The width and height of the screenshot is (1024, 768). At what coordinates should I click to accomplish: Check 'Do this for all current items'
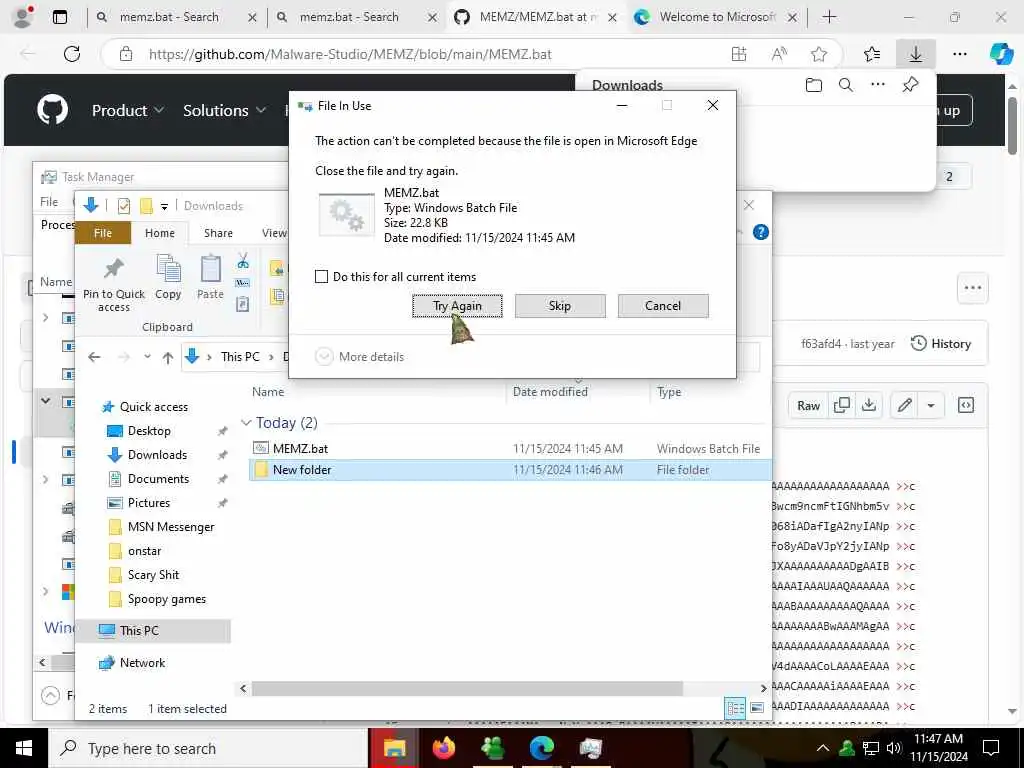coord(321,276)
